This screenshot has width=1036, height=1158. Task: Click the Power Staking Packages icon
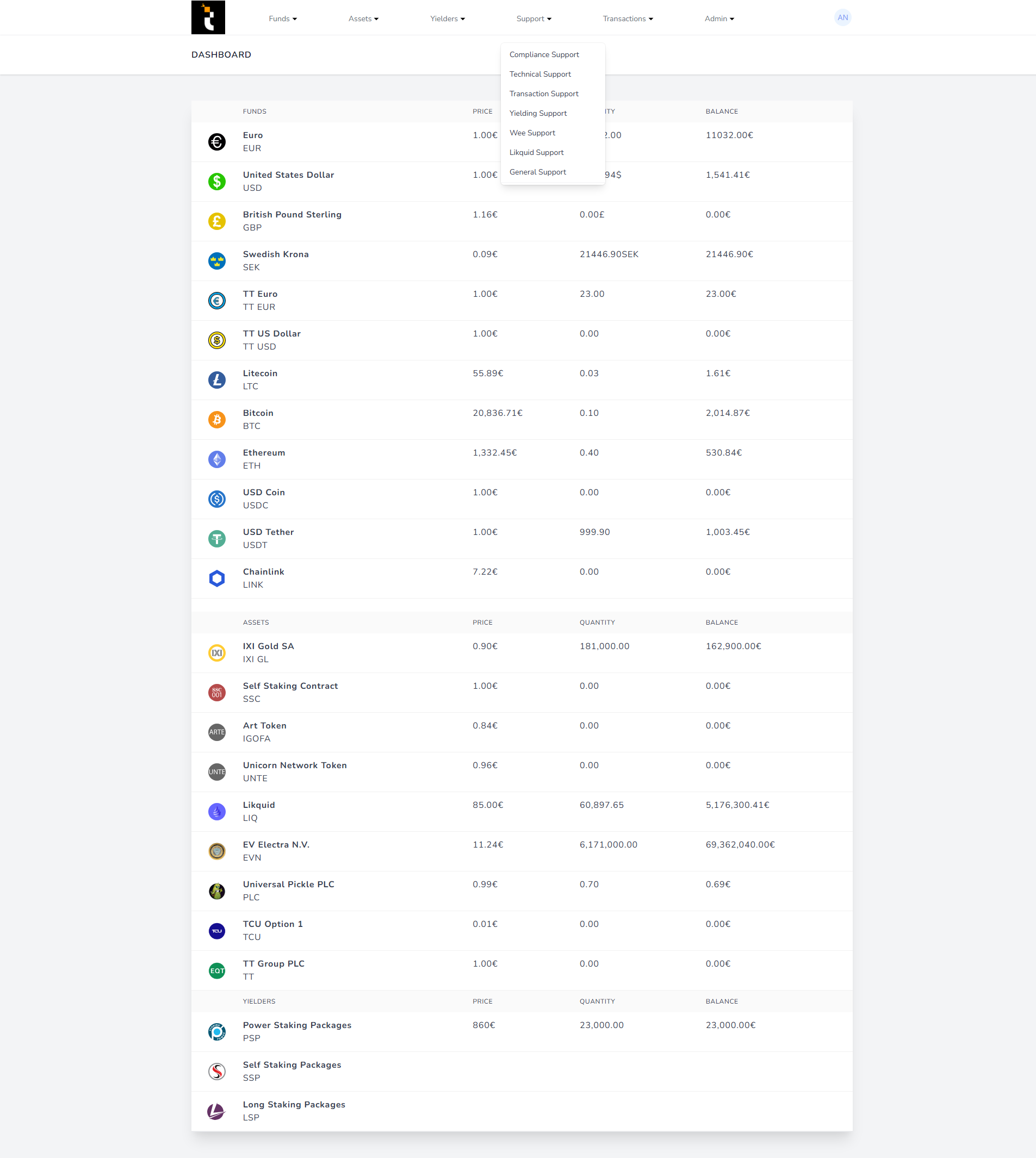click(217, 1032)
